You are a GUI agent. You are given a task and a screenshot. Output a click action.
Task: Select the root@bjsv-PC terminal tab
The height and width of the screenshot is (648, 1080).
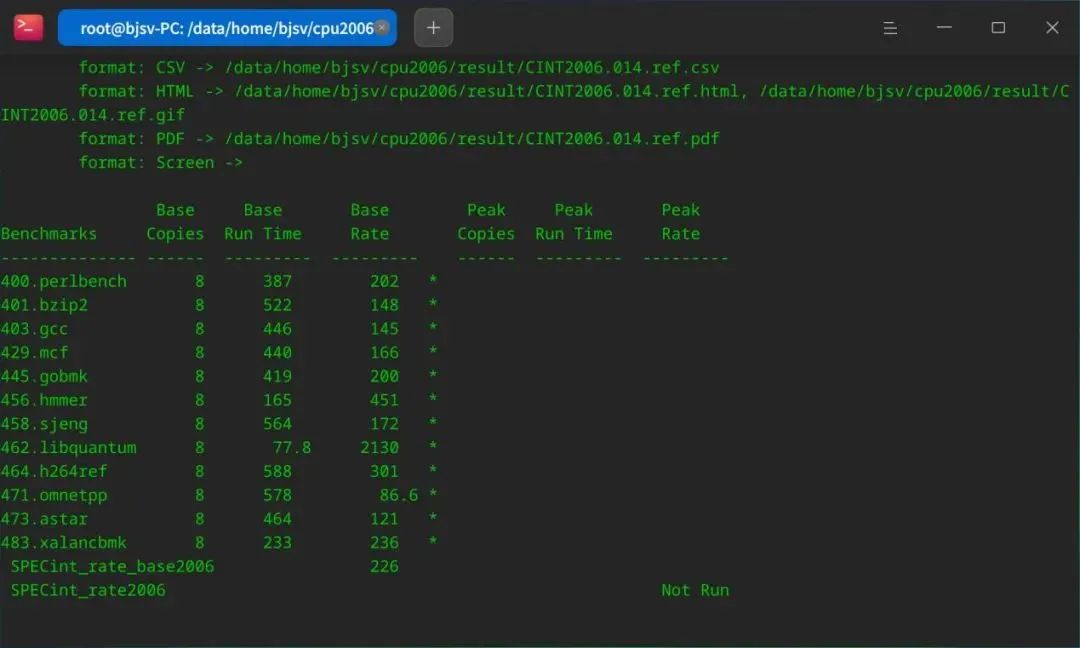click(227, 28)
